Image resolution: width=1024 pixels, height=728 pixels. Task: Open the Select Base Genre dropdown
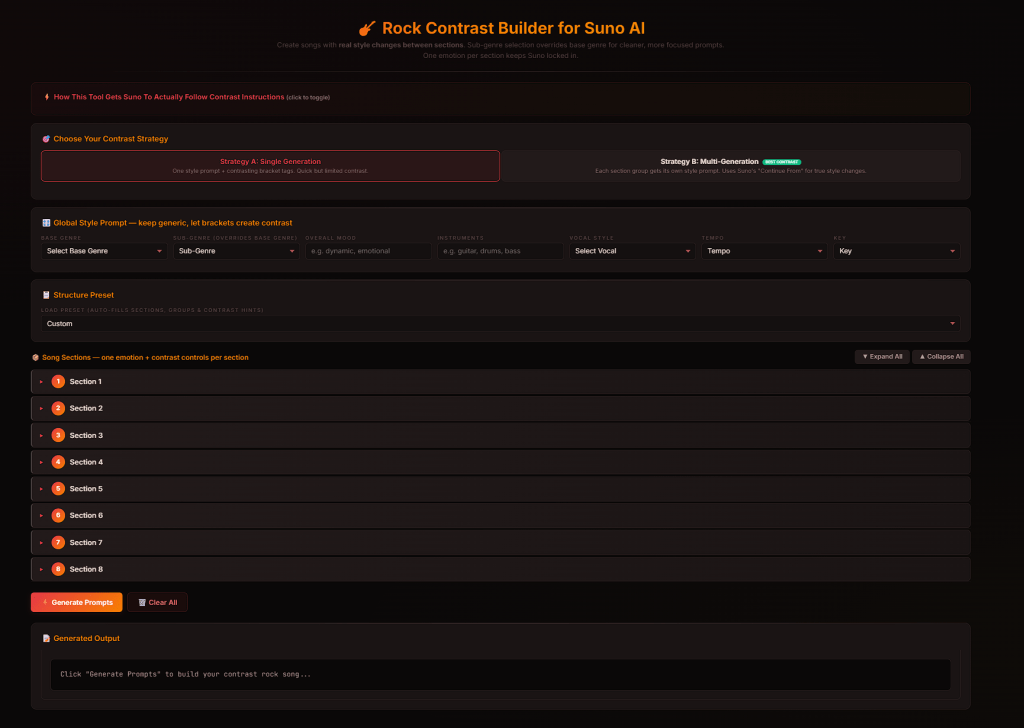pos(104,251)
